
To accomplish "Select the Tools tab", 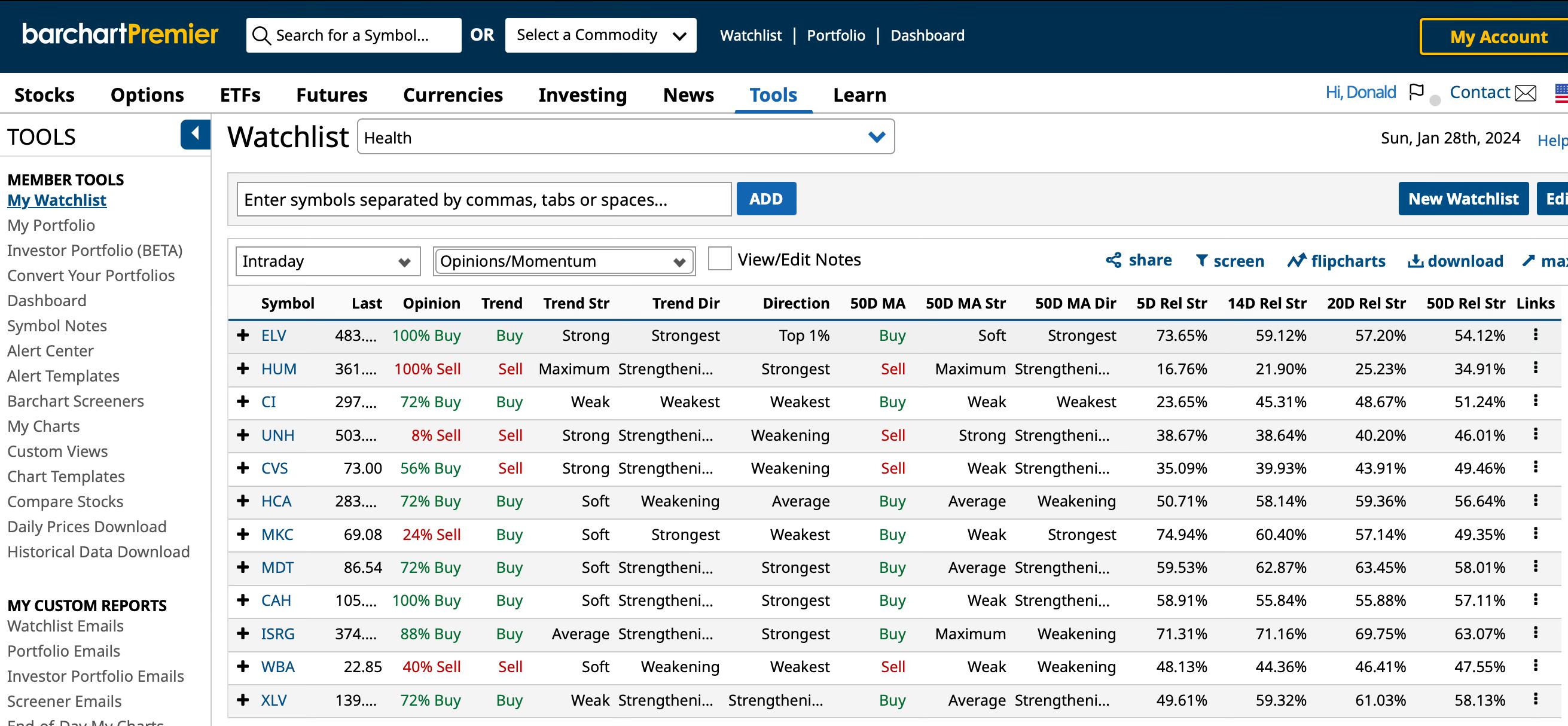I will tap(773, 95).
